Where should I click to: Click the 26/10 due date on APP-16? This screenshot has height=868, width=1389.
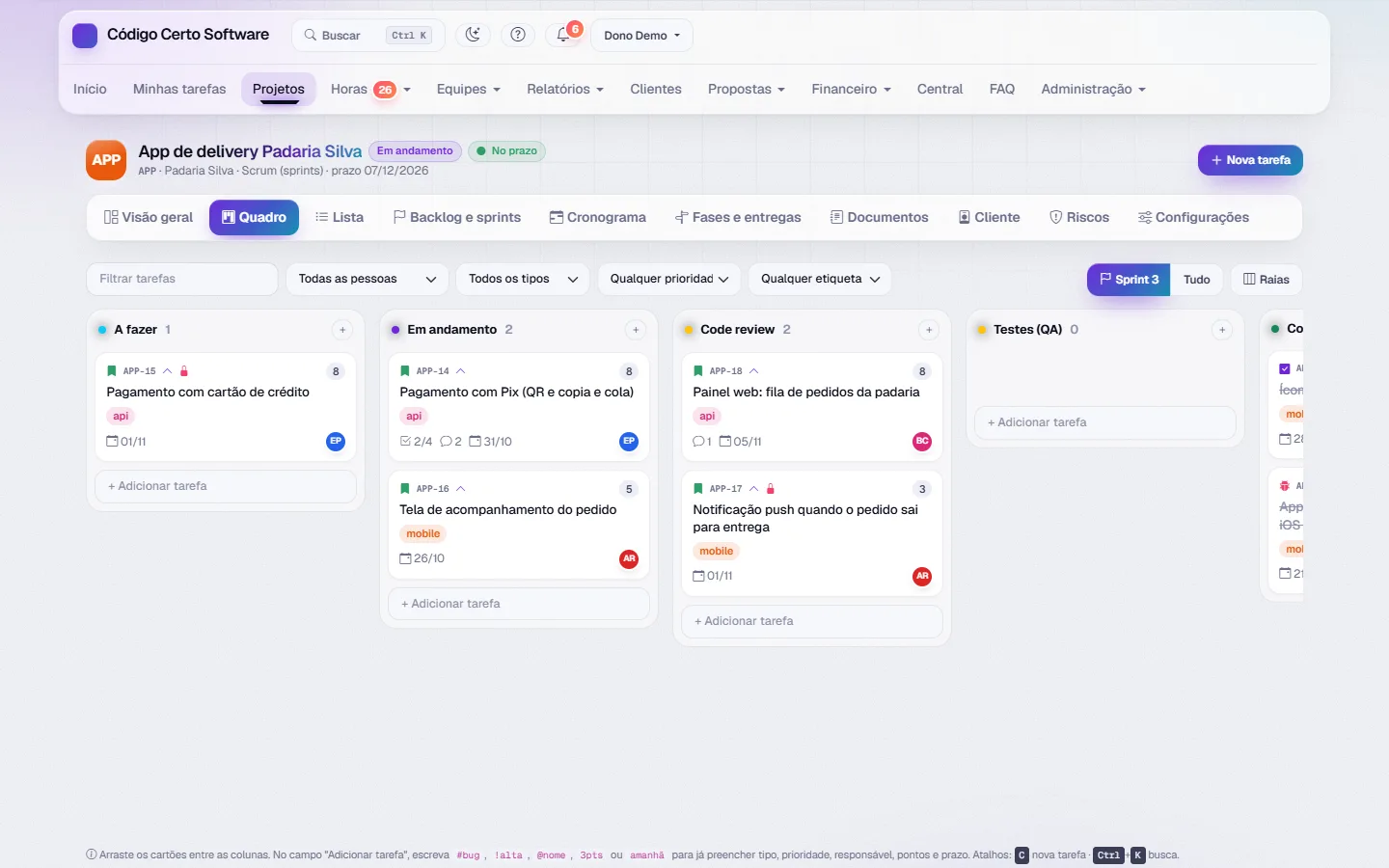point(422,559)
